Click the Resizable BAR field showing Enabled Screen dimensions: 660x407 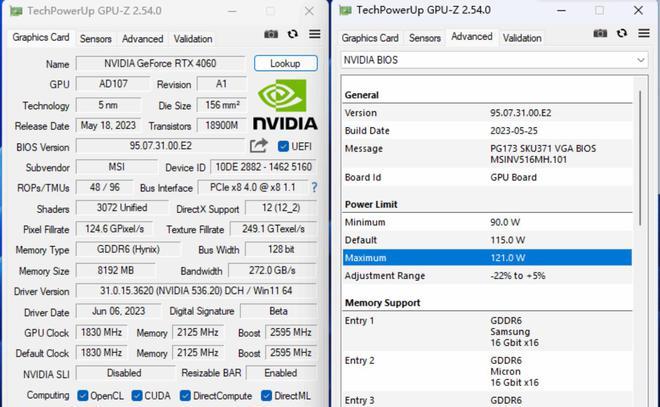pos(281,373)
